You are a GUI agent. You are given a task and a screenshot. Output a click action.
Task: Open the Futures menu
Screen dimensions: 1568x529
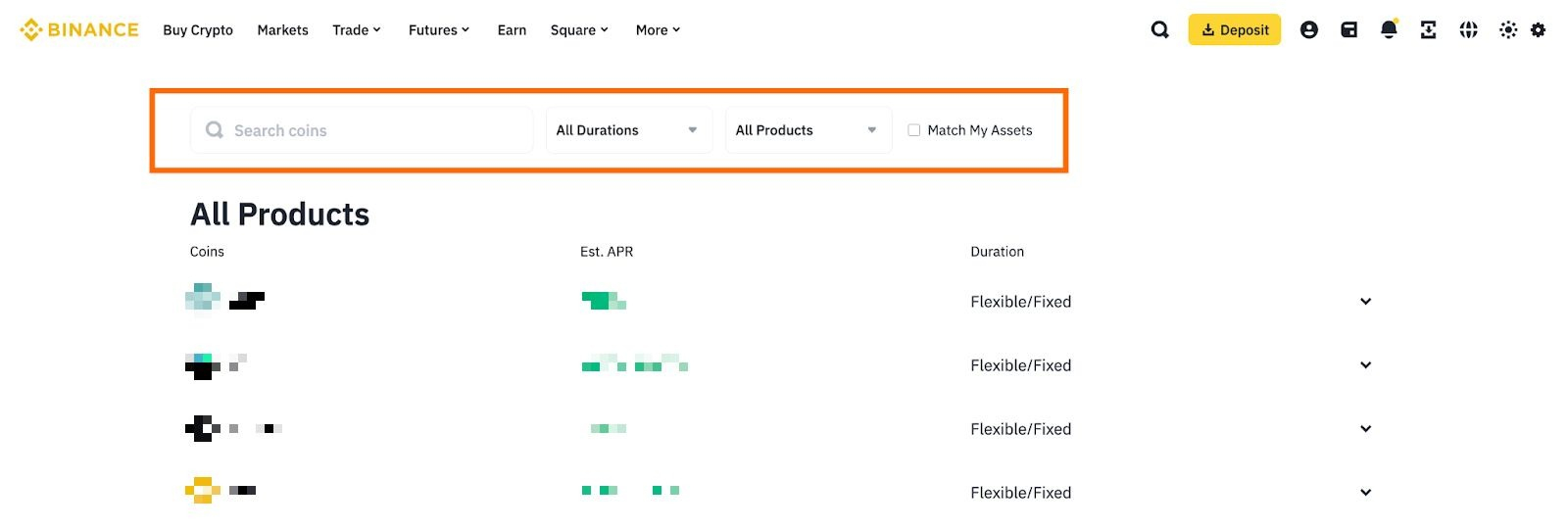point(438,30)
